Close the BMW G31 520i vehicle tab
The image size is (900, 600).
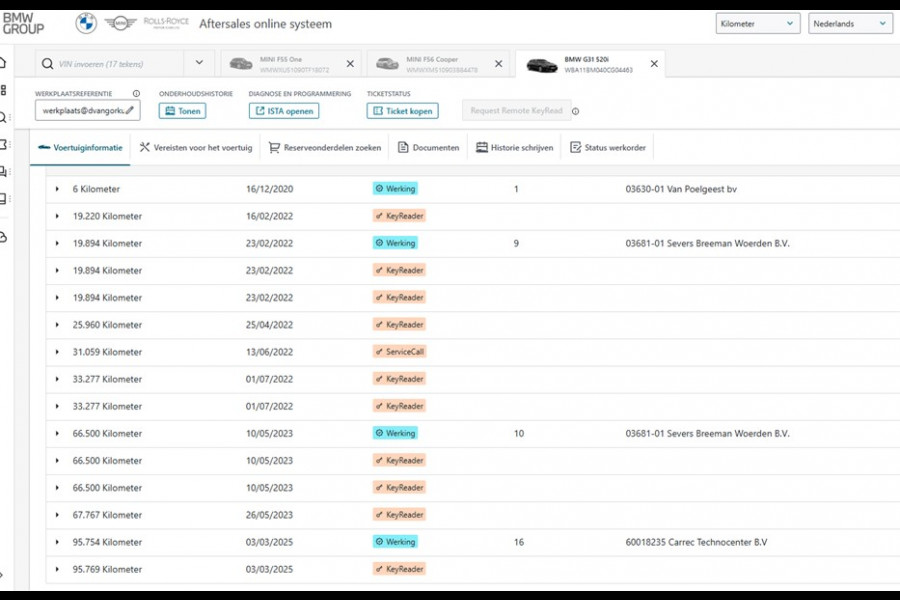tap(654, 64)
